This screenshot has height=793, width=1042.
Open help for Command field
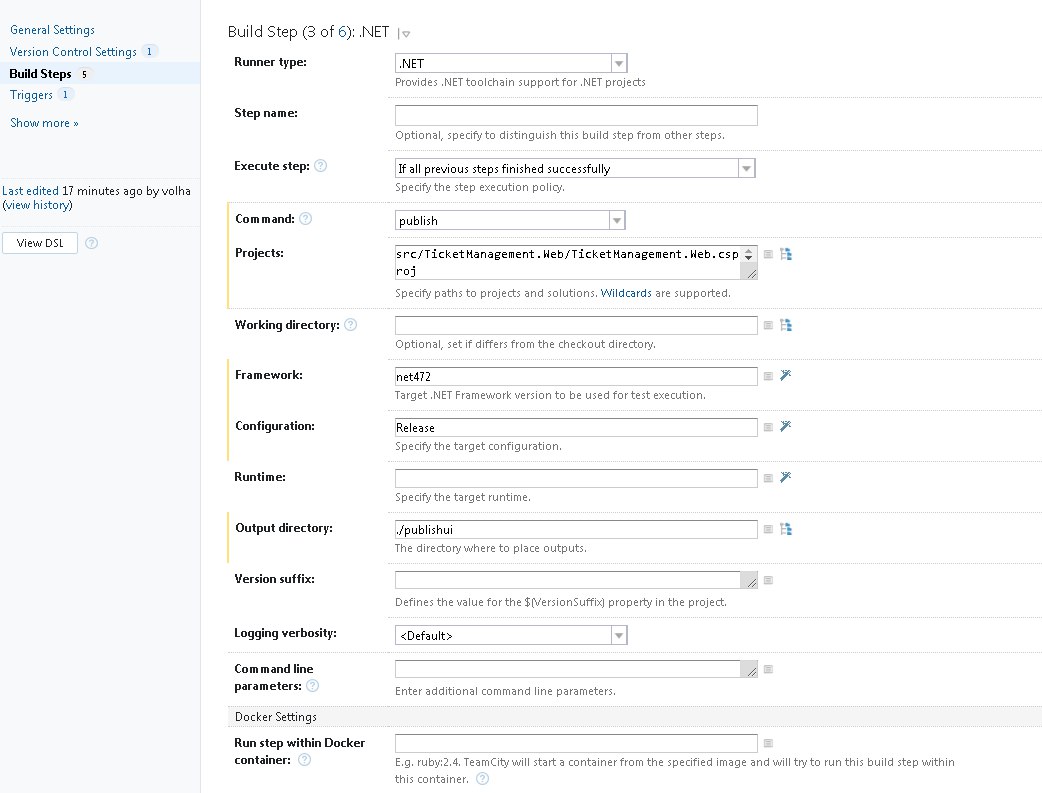pos(306,219)
